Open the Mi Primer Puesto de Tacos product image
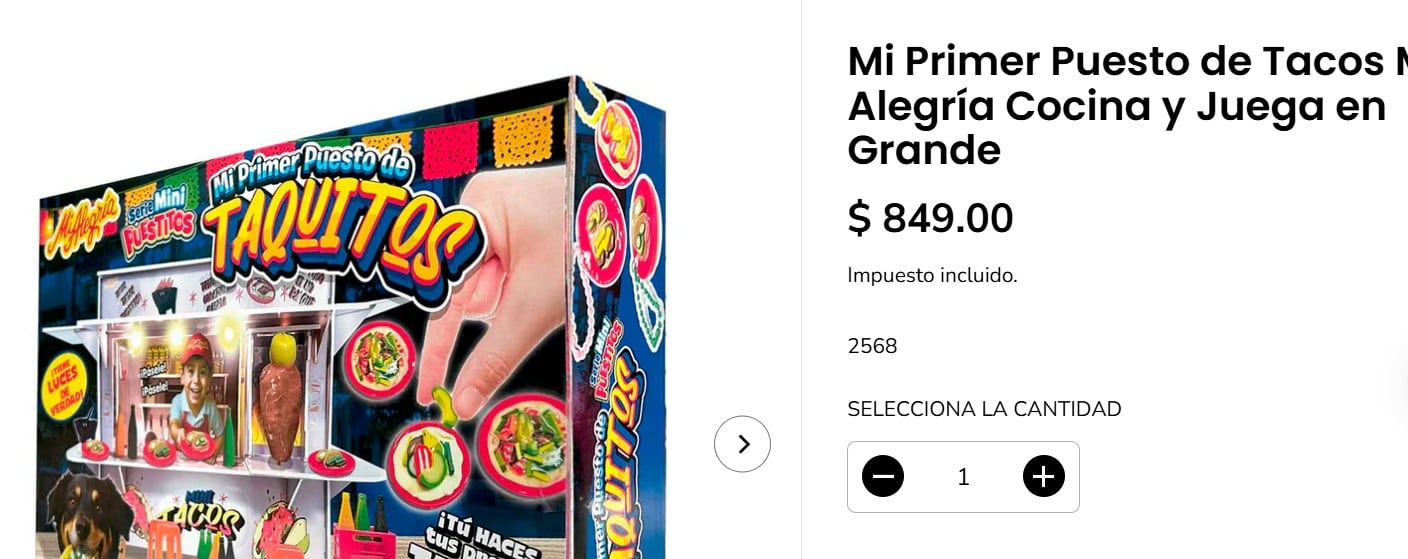Viewport: 1408px width, 559px height. (350, 320)
